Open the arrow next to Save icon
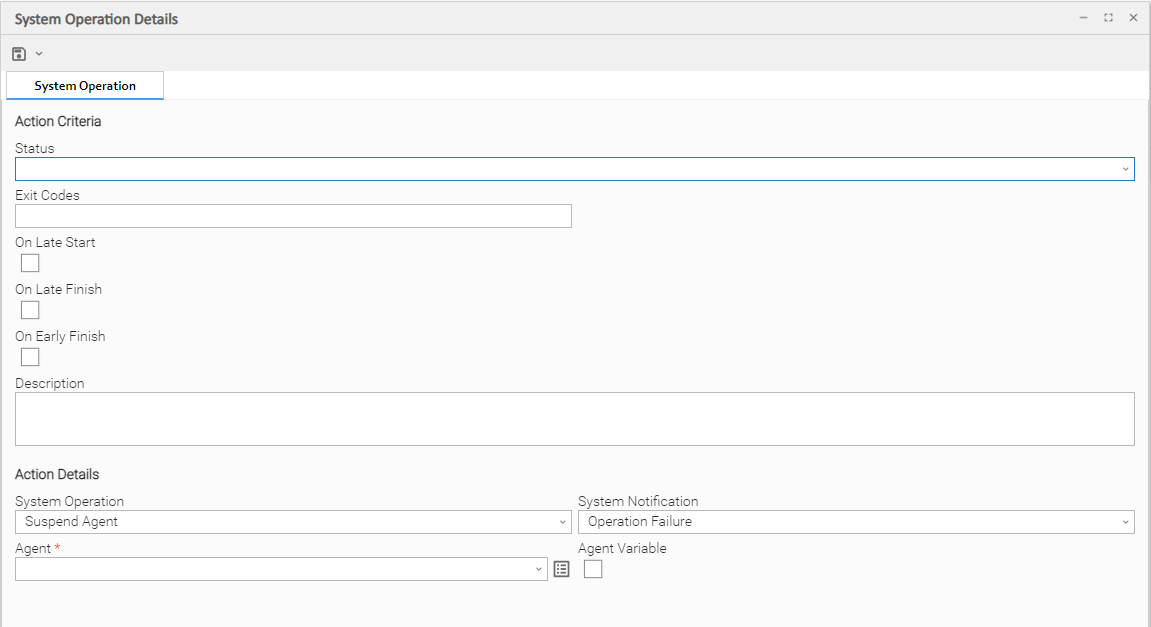1151x627 pixels. coord(39,54)
